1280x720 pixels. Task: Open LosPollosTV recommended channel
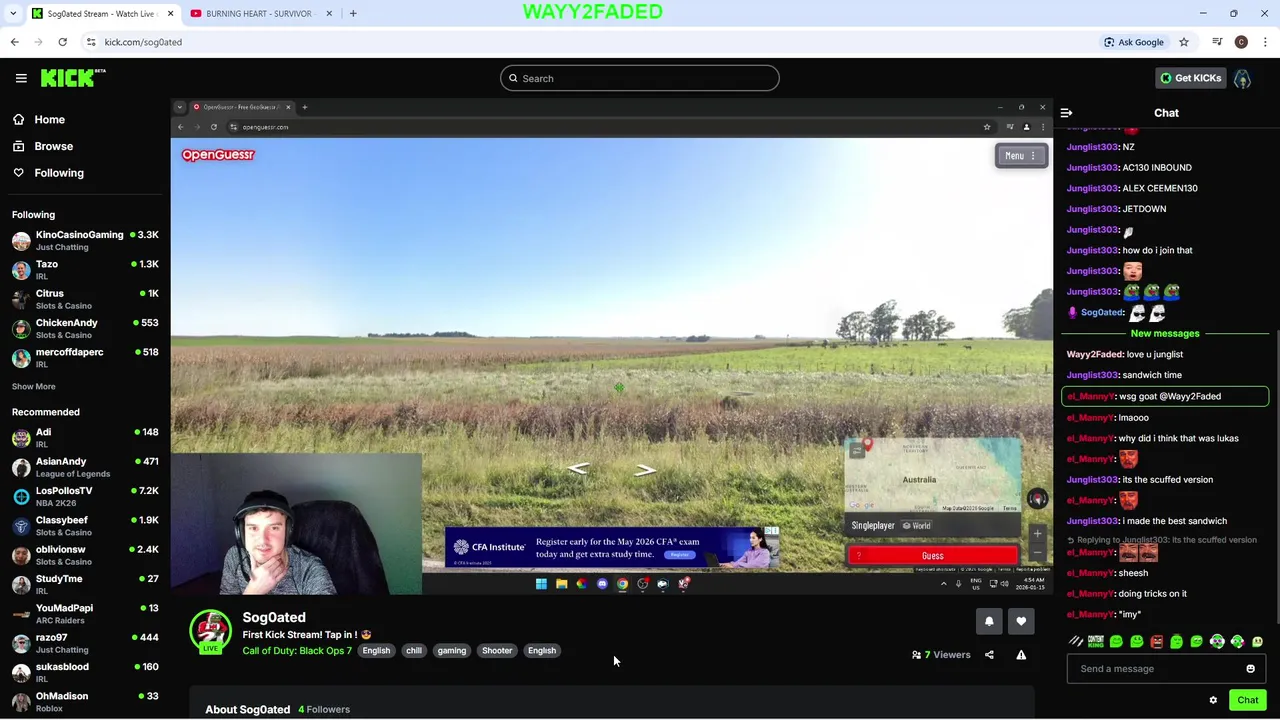tap(85, 497)
